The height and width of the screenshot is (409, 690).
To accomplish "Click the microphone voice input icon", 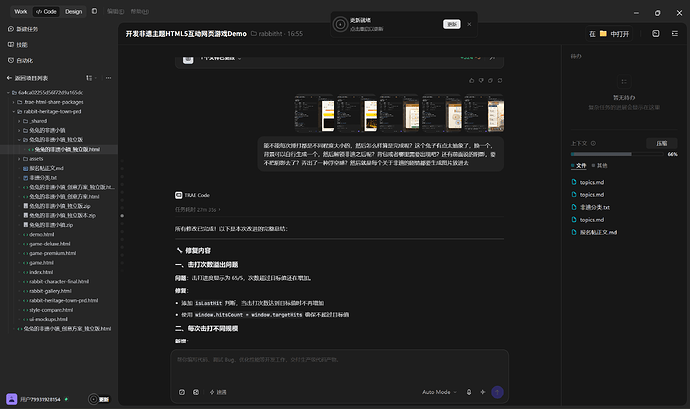I will click(469, 392).
